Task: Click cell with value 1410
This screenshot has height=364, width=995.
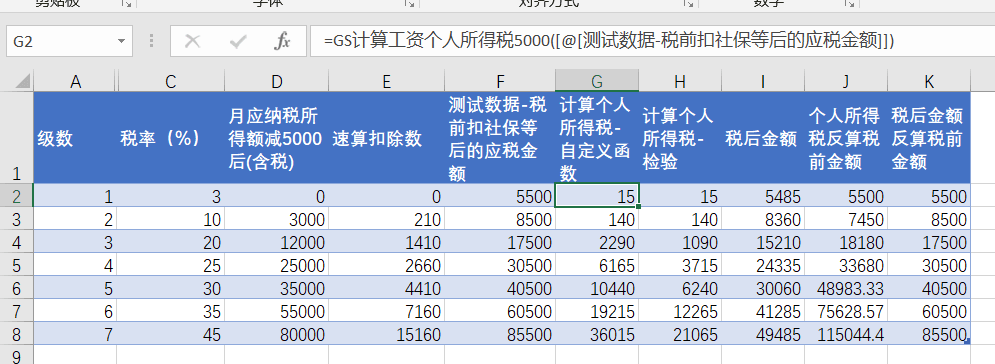Action: click(386, 242)
